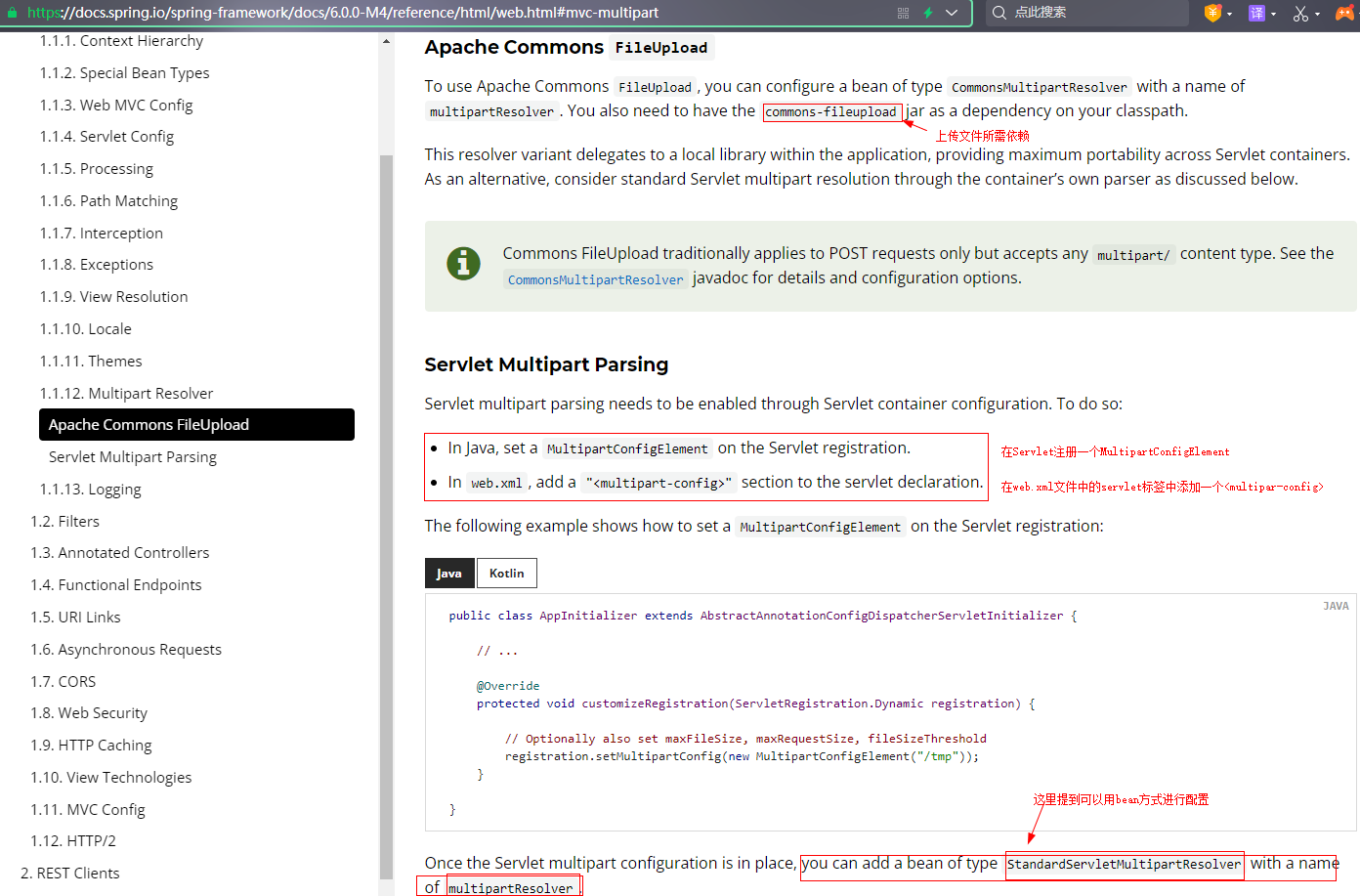Select highlighted Apache Commons FileUpload sidebar entry
This screenshot has width=1360, height=896.
pos(196,425)
